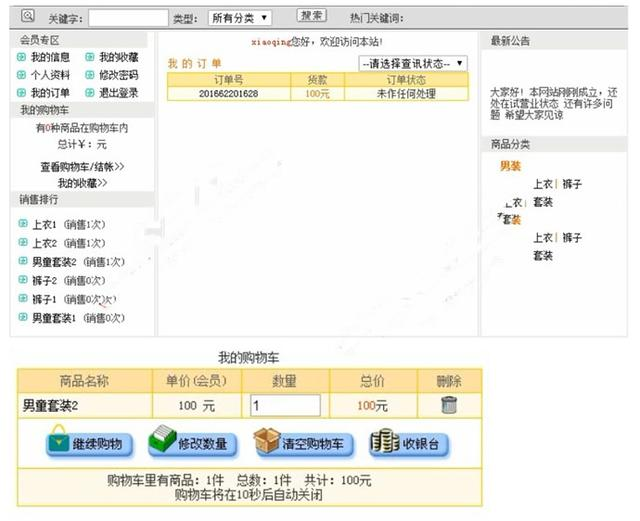Click the 订单号 column header

(x=229, y=80)
